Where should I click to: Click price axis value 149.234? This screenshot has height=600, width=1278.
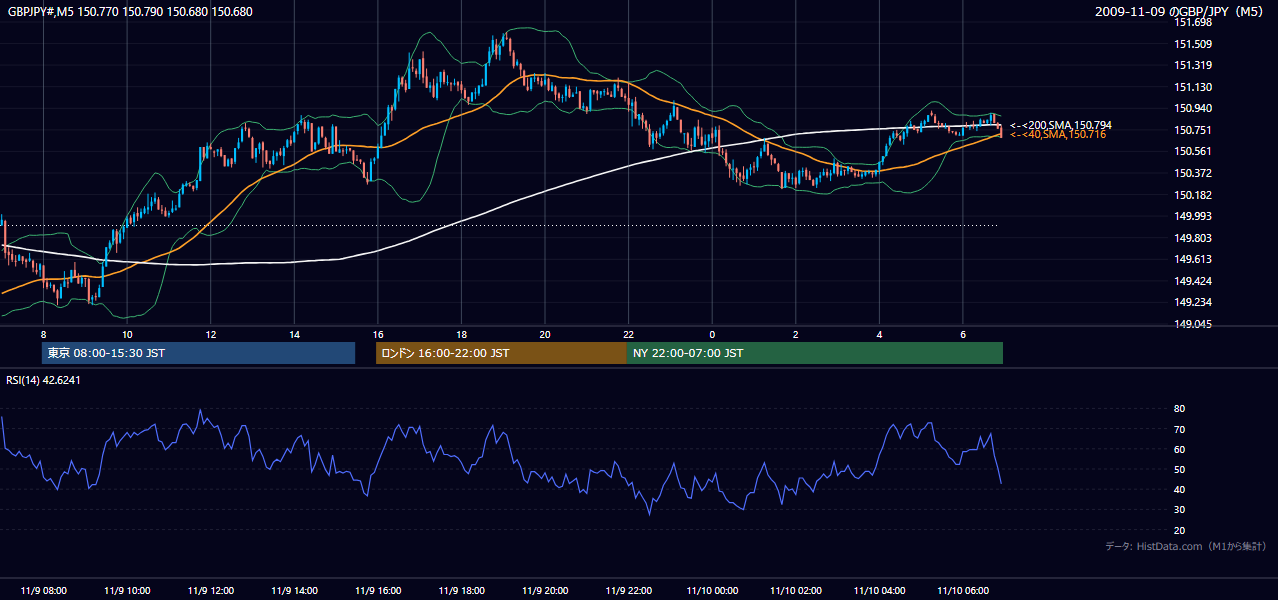(x=1192, y=302)
